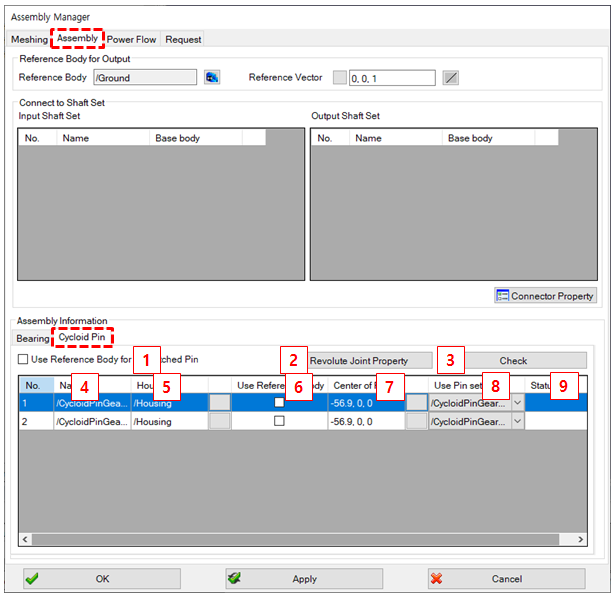612x594 pixels.
Task: Click /CycloidPinGea... name cell in row 1
Action: click(92, 403)
